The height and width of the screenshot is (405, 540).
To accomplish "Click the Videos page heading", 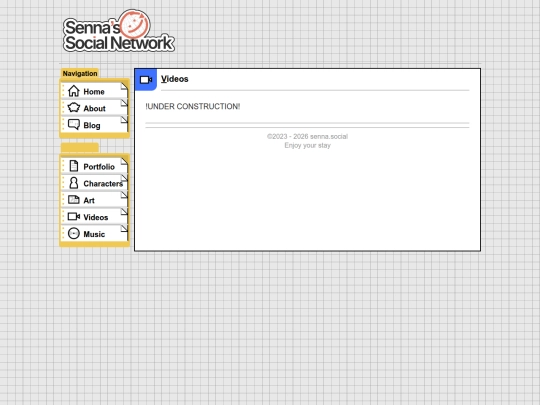I will [175, 79].
